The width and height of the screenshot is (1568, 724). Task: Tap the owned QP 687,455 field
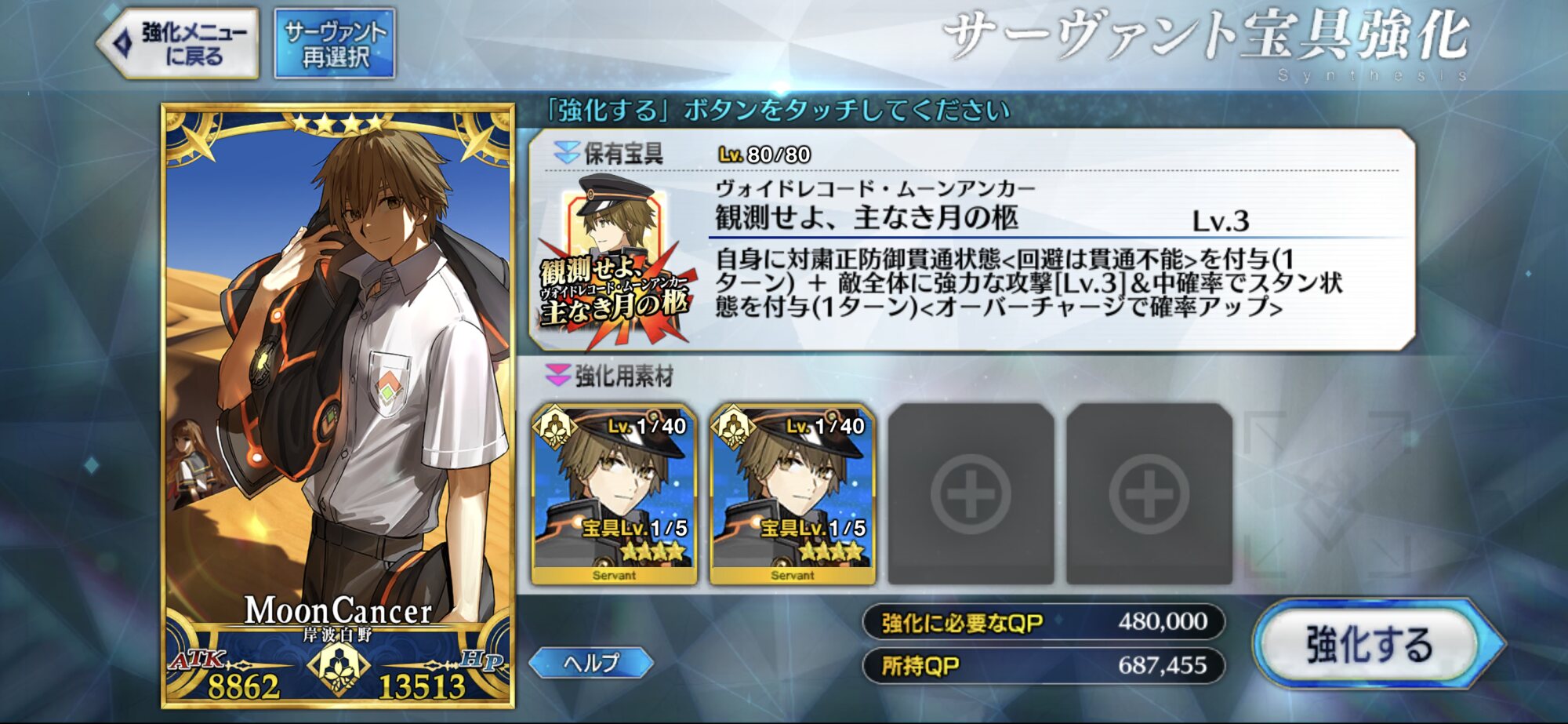tap(1044, 666)
